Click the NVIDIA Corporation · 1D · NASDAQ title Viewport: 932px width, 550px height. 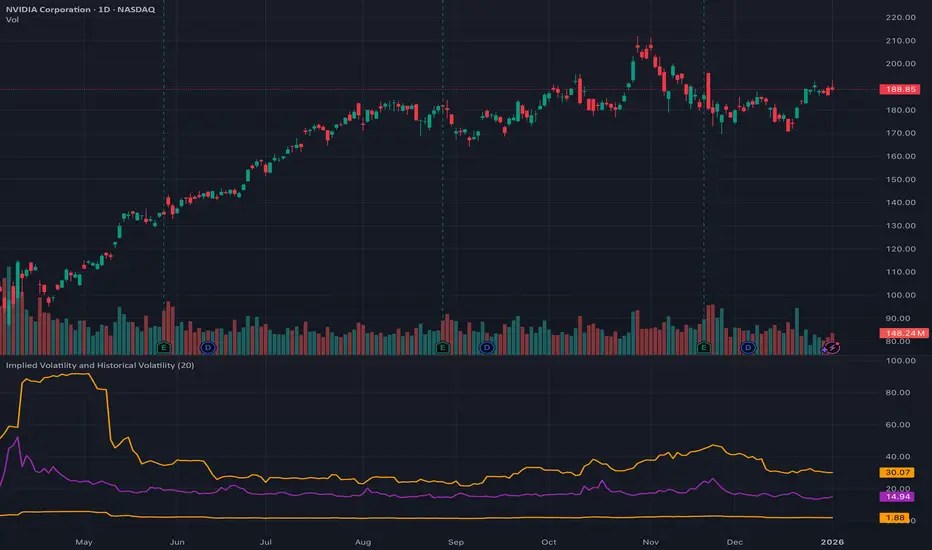tap(80, 10)
